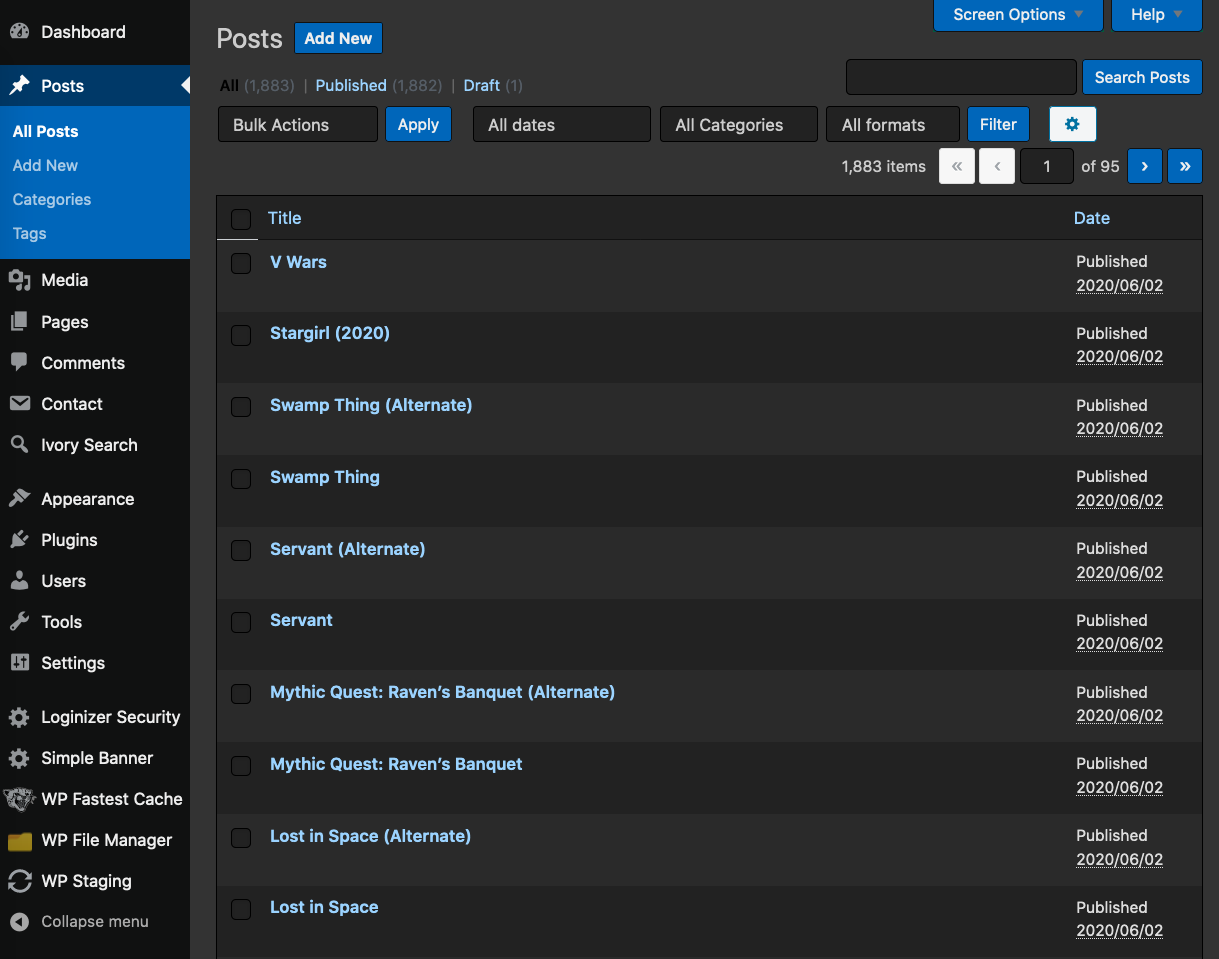This screenshot has width=1219, height=959.
Task: Click the Tools wrench icon
Action: pos(19,622)
